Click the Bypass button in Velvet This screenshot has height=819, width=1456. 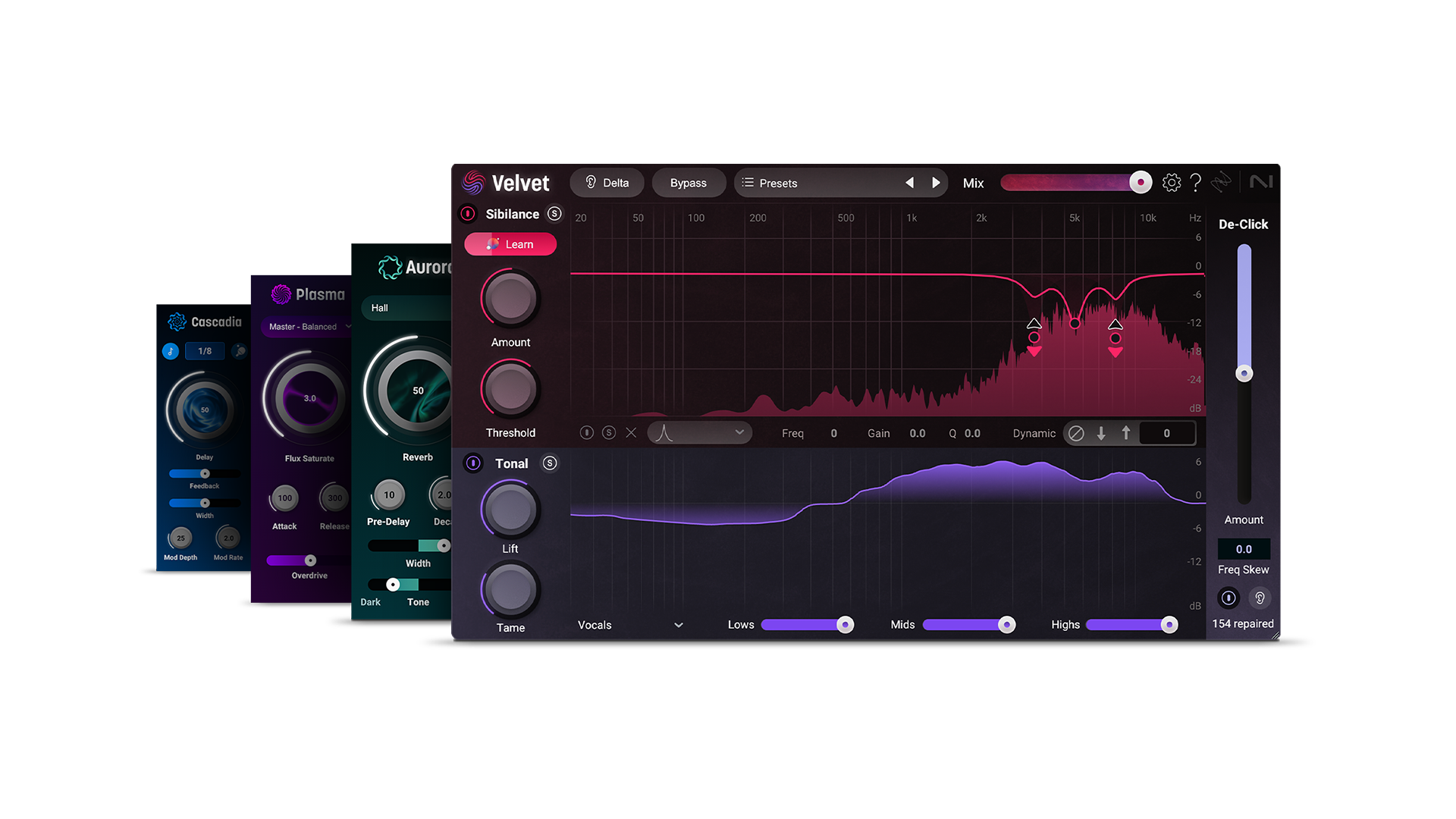click(688, 183)
